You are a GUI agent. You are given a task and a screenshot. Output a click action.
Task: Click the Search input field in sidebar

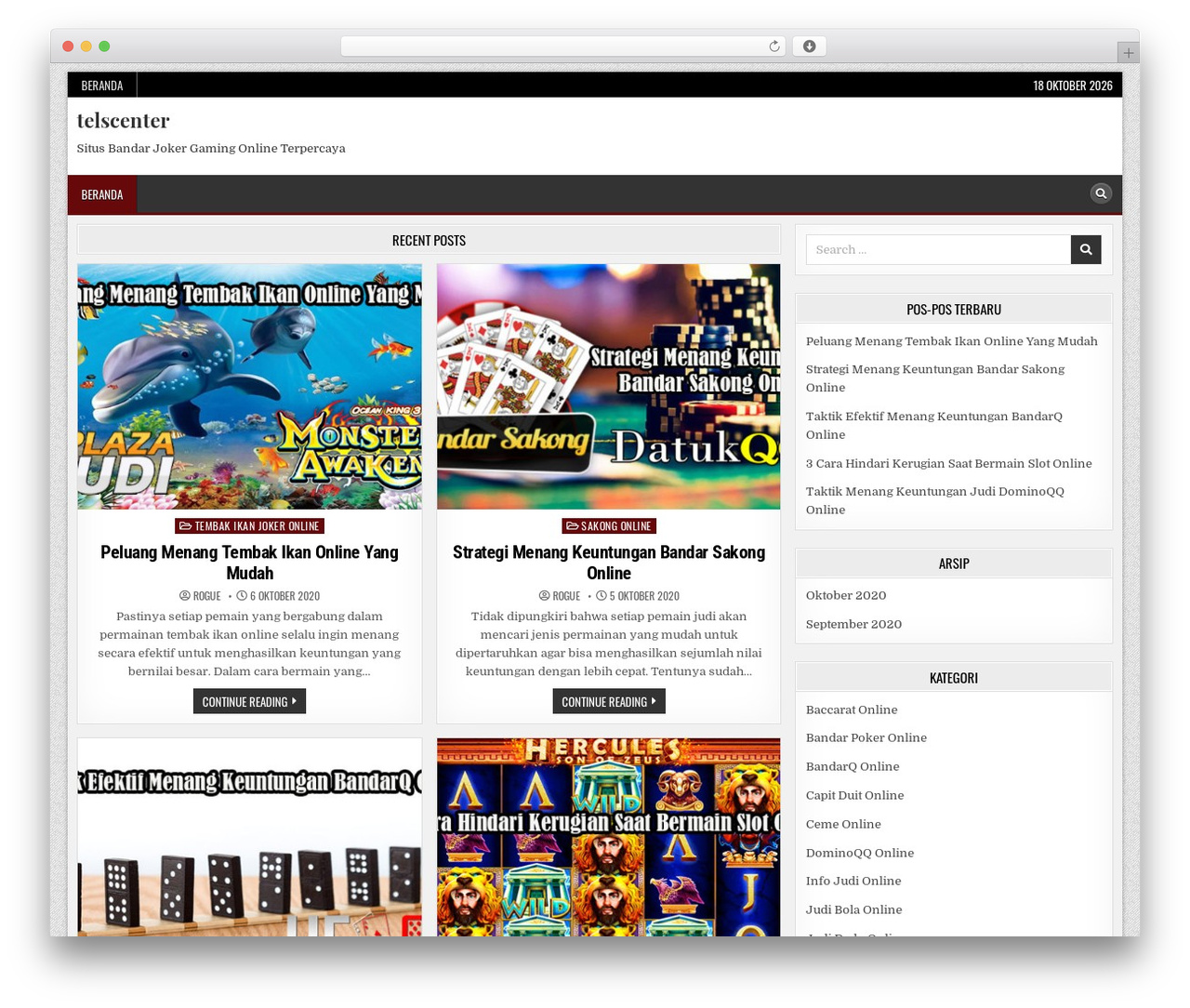[x=938, y=249]
